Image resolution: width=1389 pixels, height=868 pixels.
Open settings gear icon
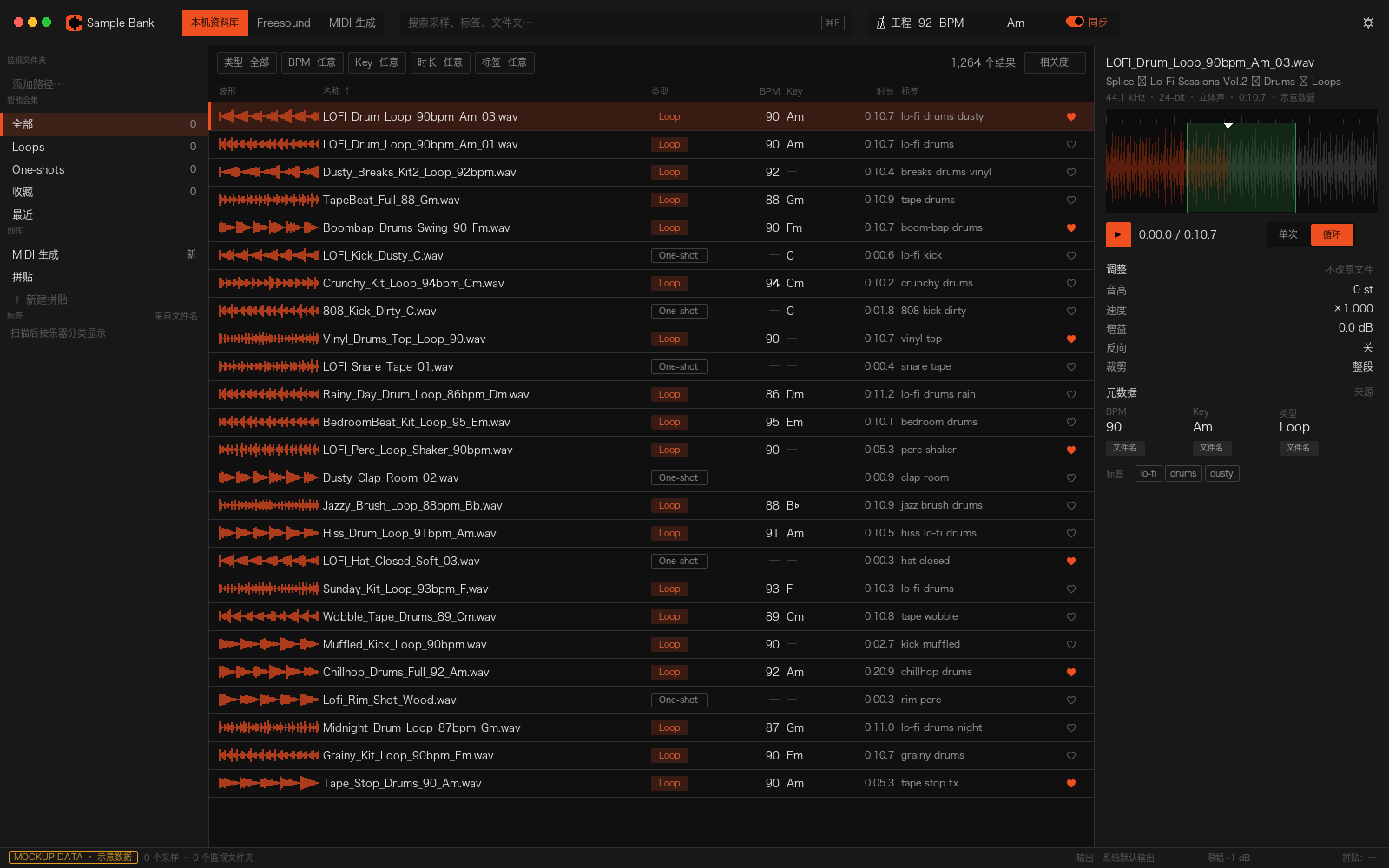1368,23
